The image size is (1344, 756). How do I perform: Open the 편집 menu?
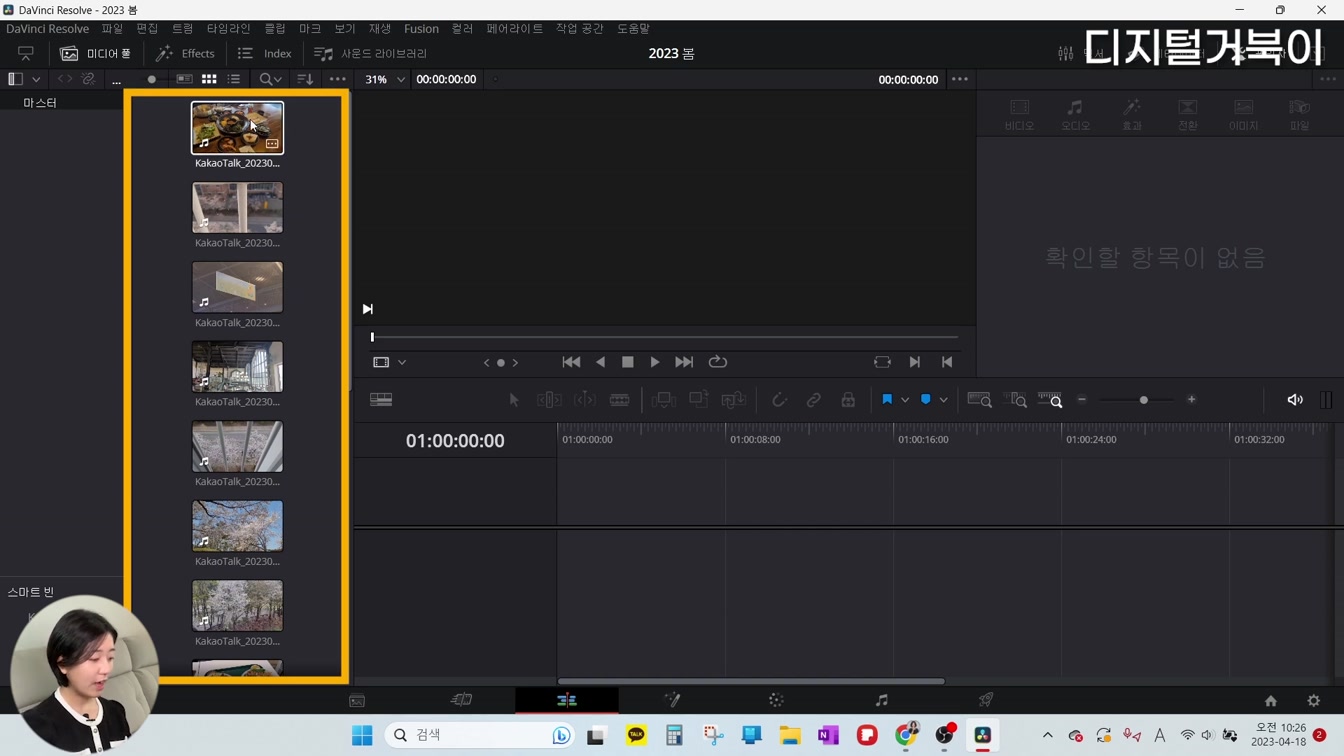147,29
